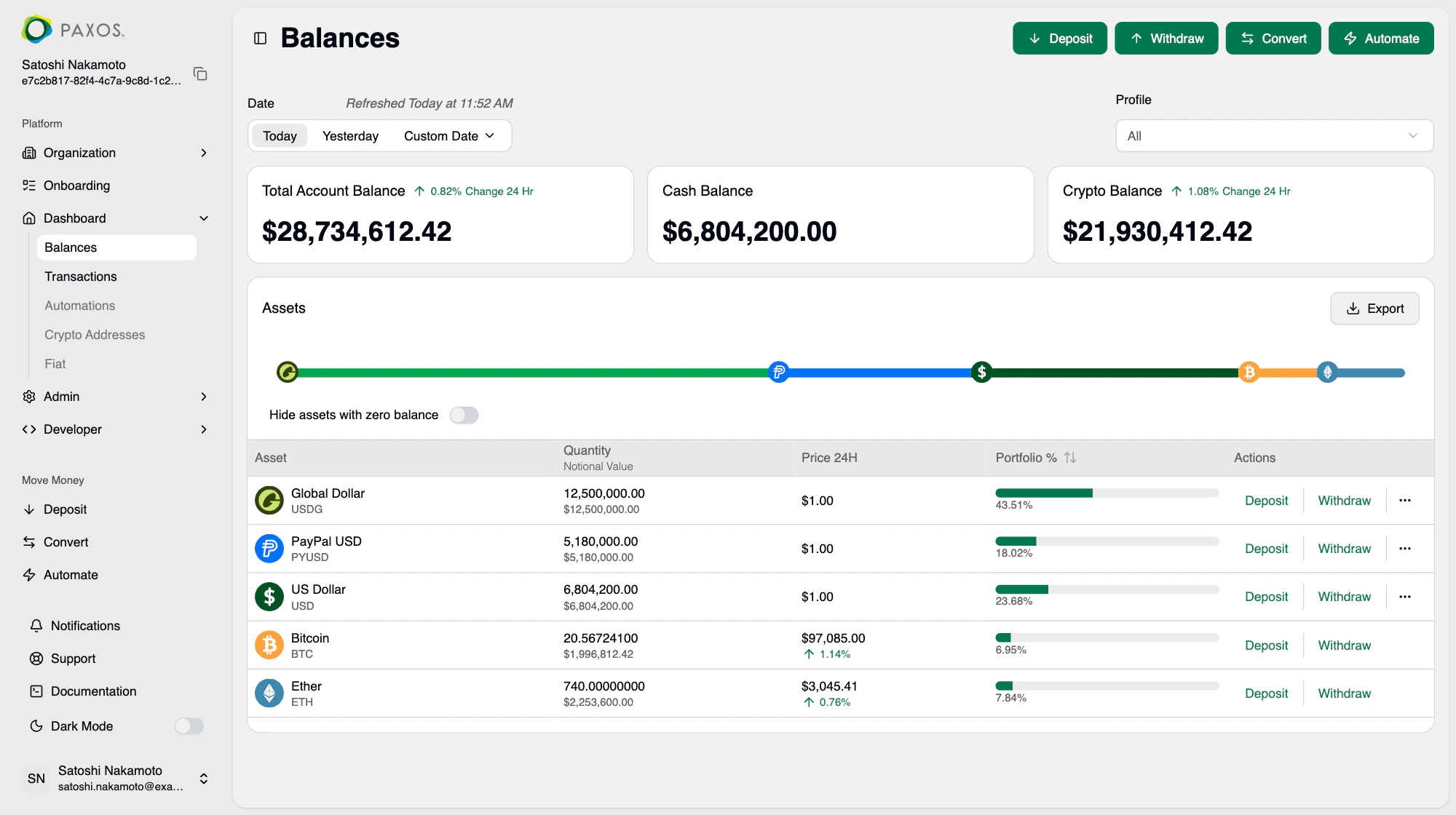Open Transactions in the sidebar
The height and width of the screenshot is (815, 1456).
(81, 277)
